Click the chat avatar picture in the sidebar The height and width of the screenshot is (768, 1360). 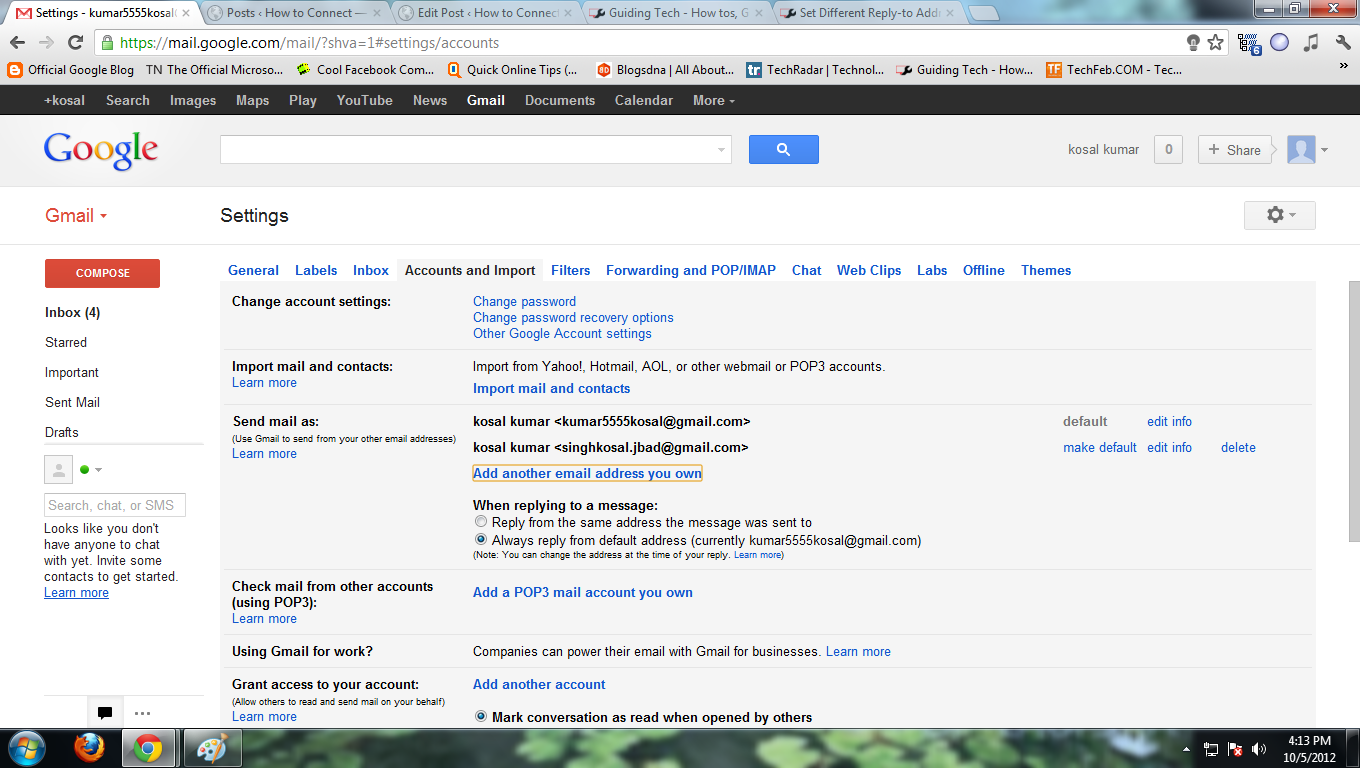[x=59, y=469]
